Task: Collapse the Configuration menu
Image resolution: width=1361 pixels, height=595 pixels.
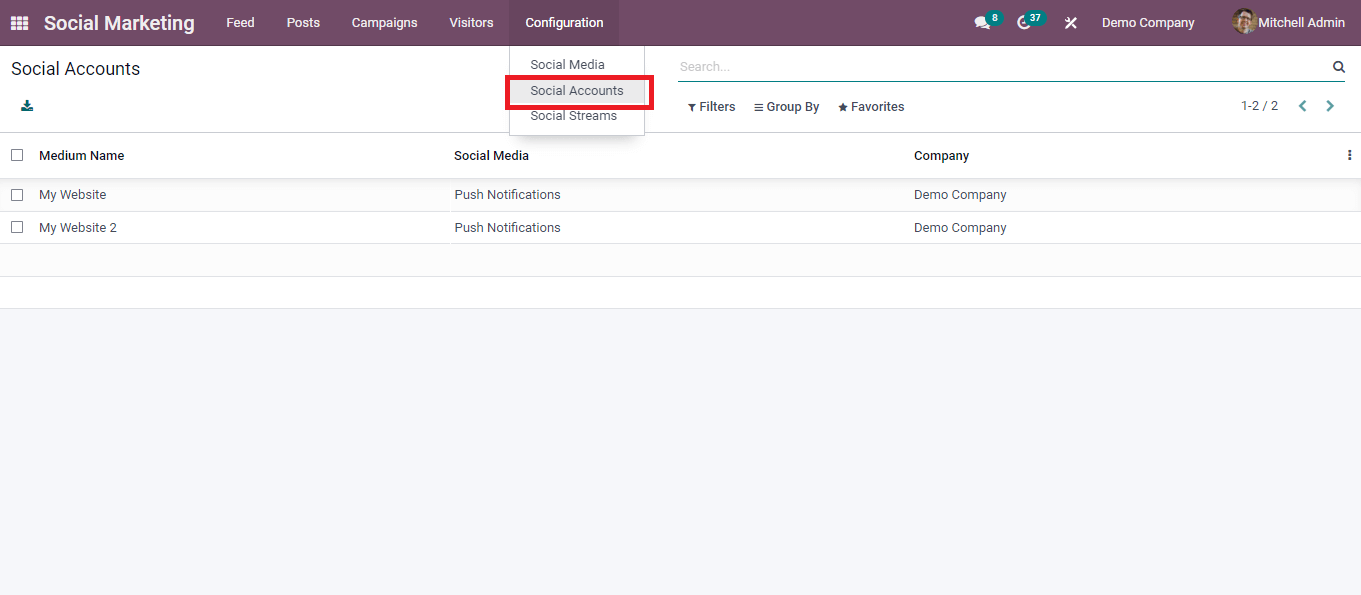Action: pyautogui.click(x=564, y=23)
